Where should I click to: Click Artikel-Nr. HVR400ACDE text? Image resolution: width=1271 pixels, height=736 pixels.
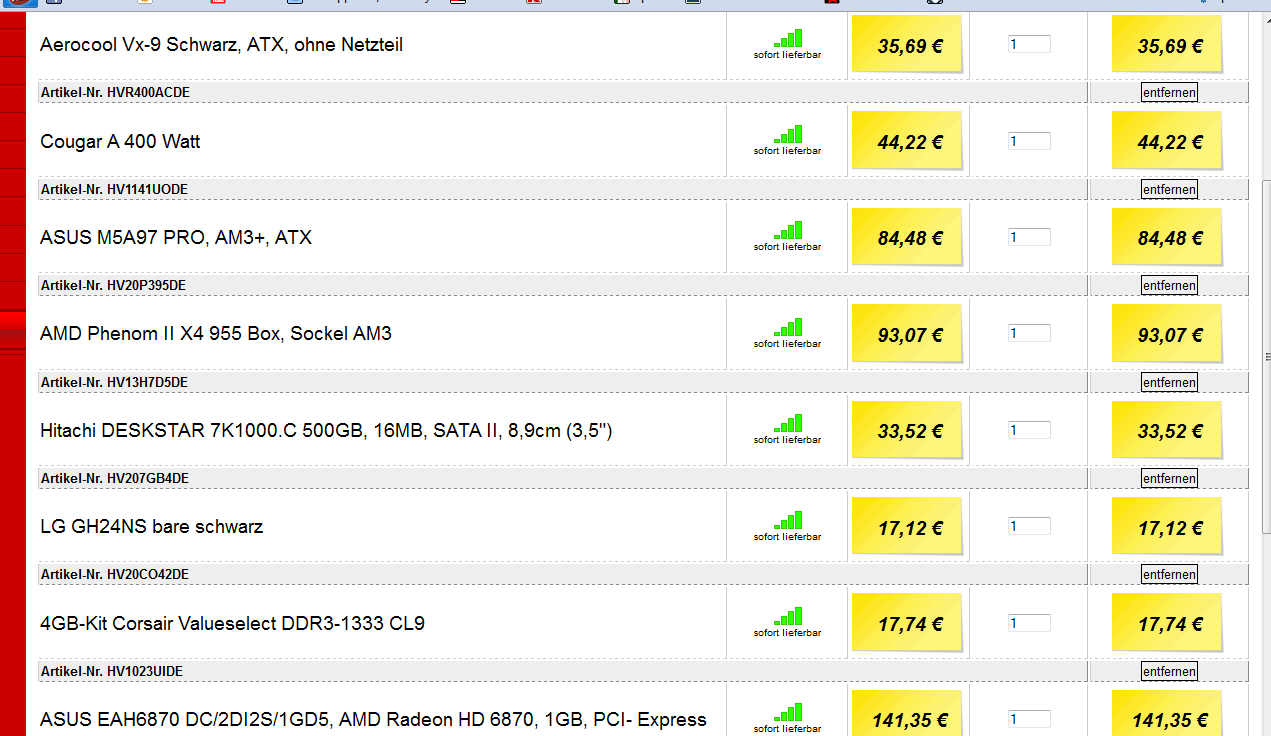point(115,92)
